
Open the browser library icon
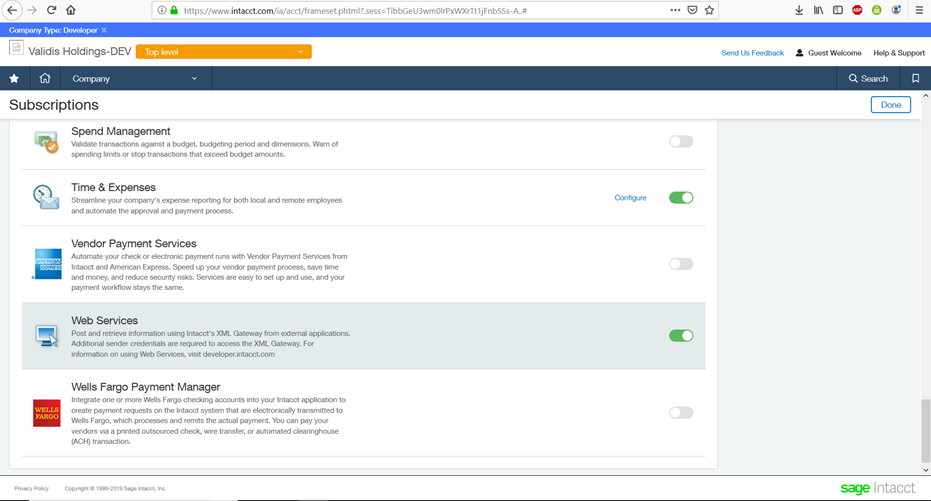(x=818, y=10)
